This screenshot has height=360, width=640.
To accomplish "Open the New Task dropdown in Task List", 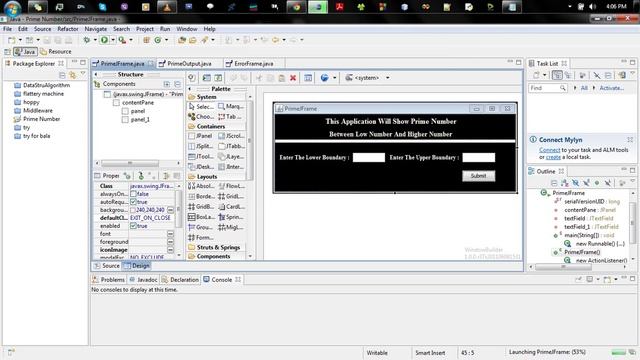I will (544, 75).
